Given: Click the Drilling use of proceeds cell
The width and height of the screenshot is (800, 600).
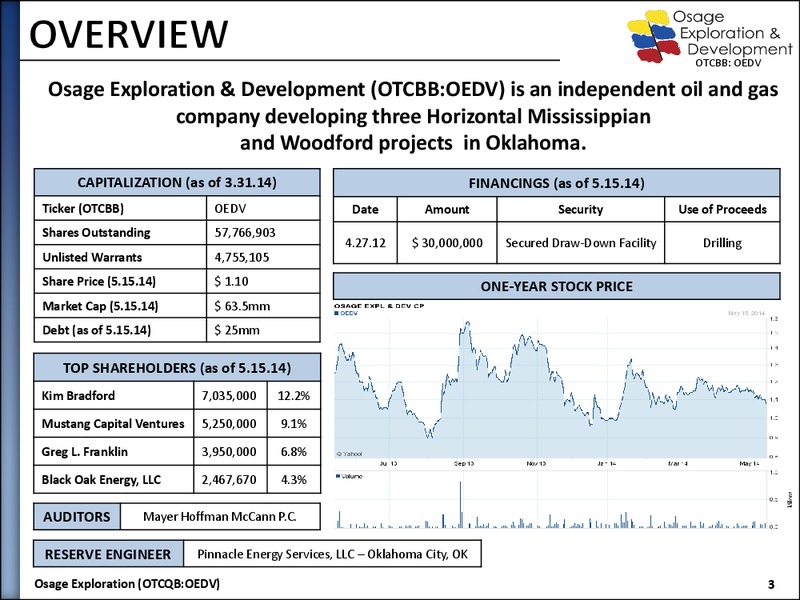Looking at the screenshot, I should [x=722, y=243].
